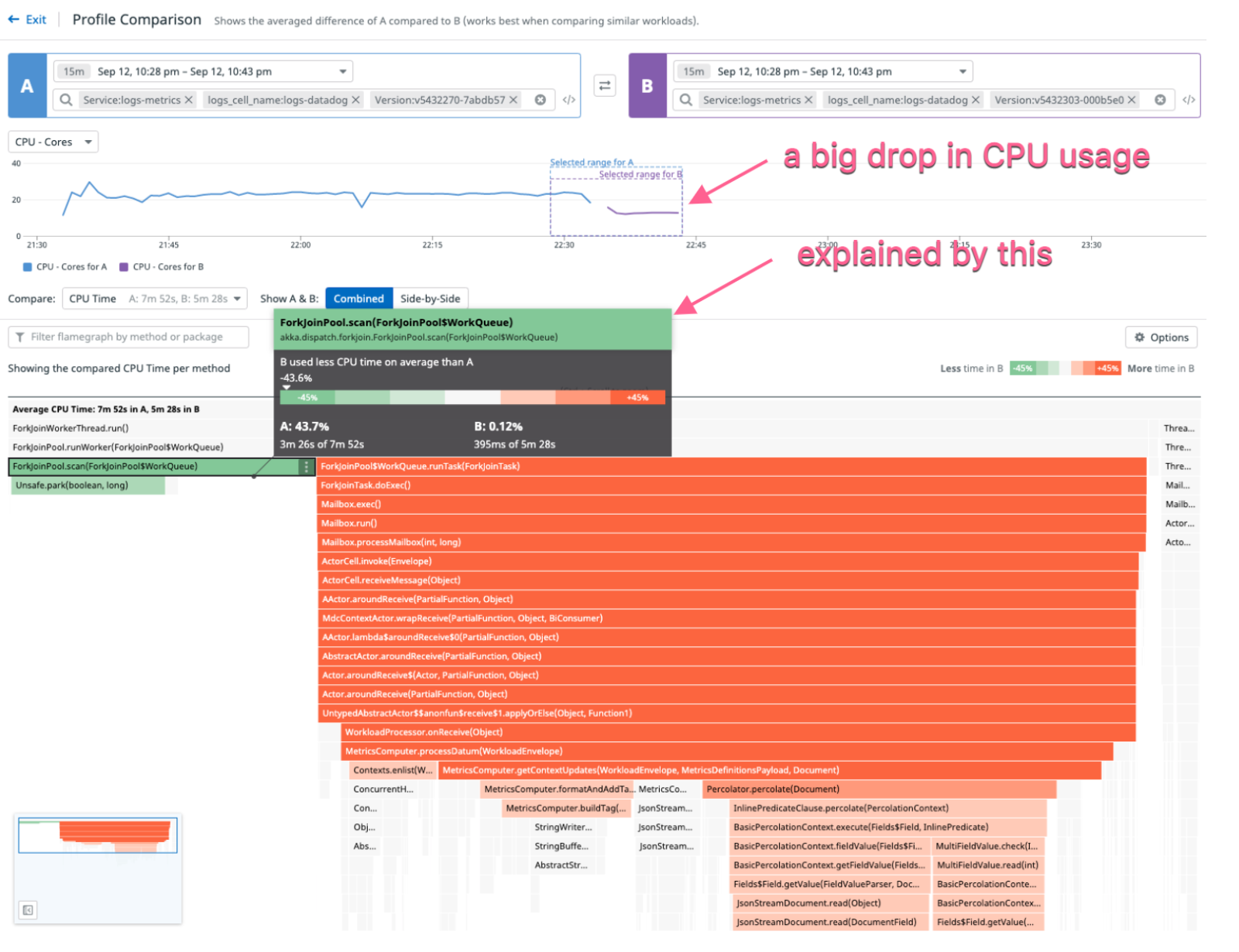This screenshot has width=1239, height=952.
Task: Remove the Service:logs-metrics tag from query B
Action: [x=808, y=100]
